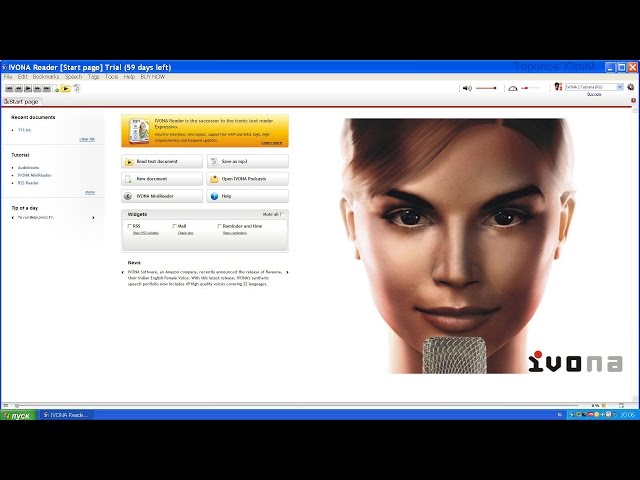
Task: Open the Audiobooks tutorial link
Action: tap(29, 168)
